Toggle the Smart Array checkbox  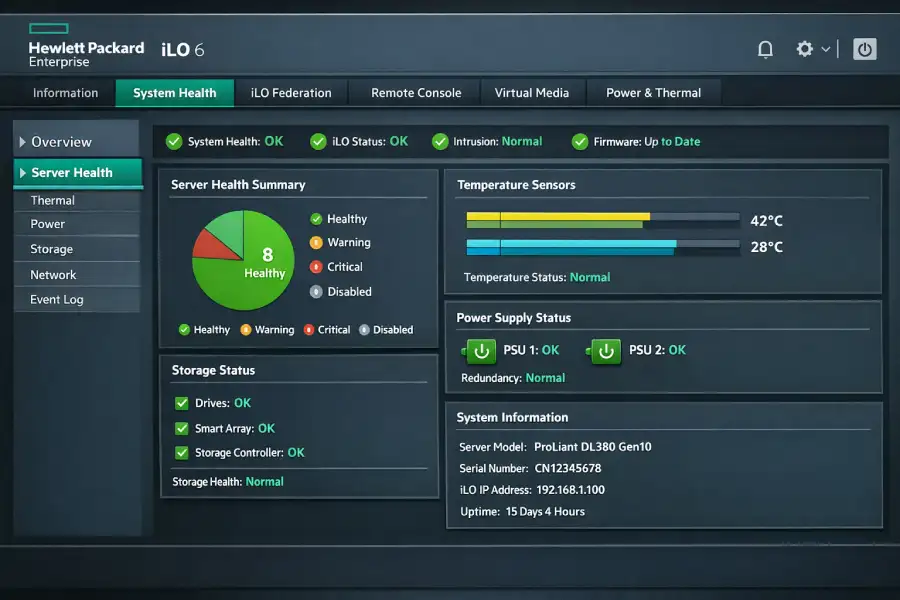[182, 428]
